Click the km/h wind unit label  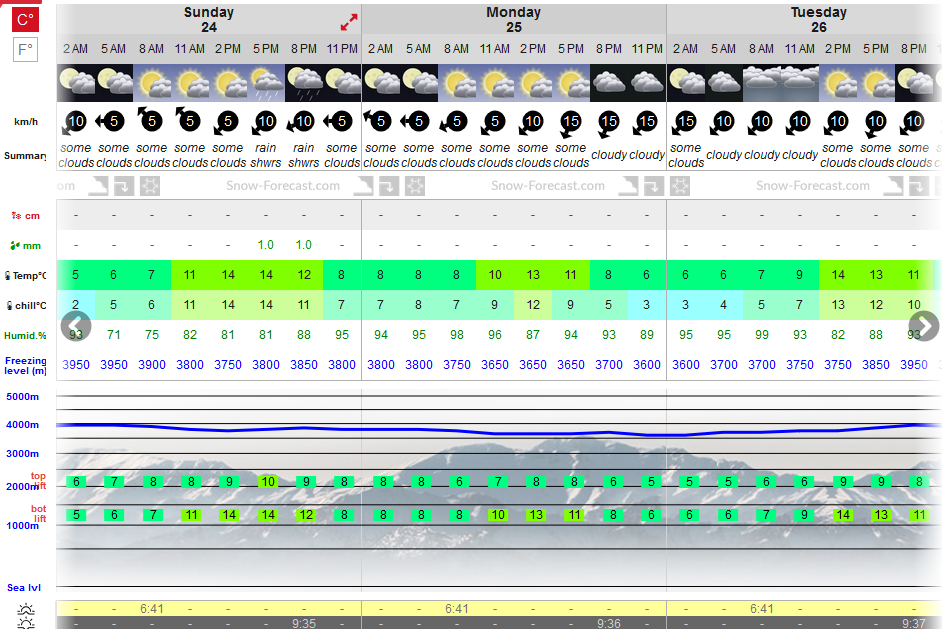26,121
